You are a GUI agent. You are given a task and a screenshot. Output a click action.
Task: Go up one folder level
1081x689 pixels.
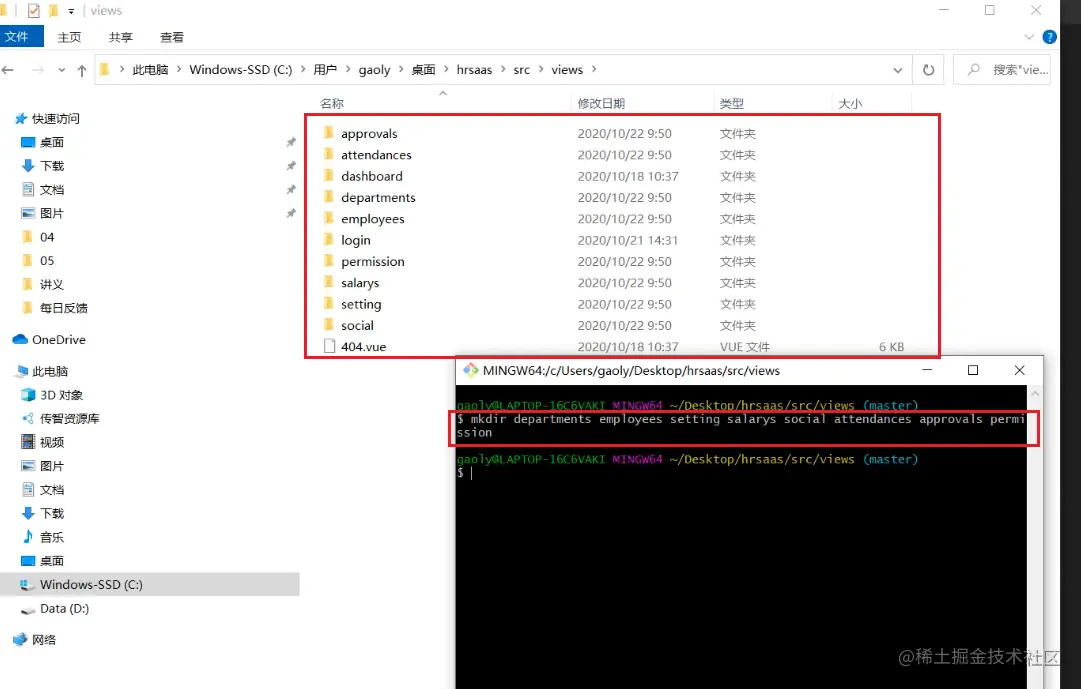[82, 70]
